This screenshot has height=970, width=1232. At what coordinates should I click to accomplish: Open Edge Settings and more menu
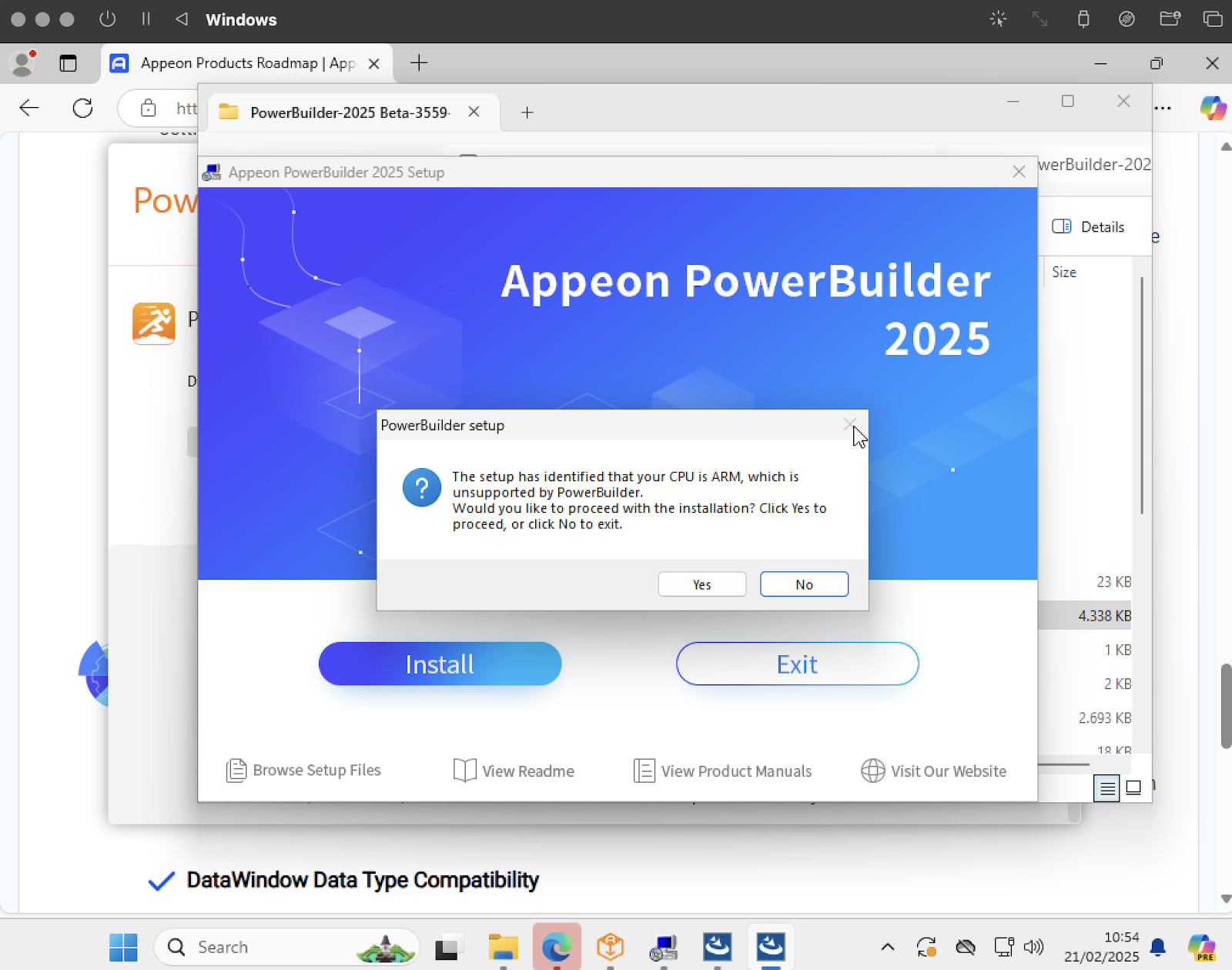(x=1164, y=108)
